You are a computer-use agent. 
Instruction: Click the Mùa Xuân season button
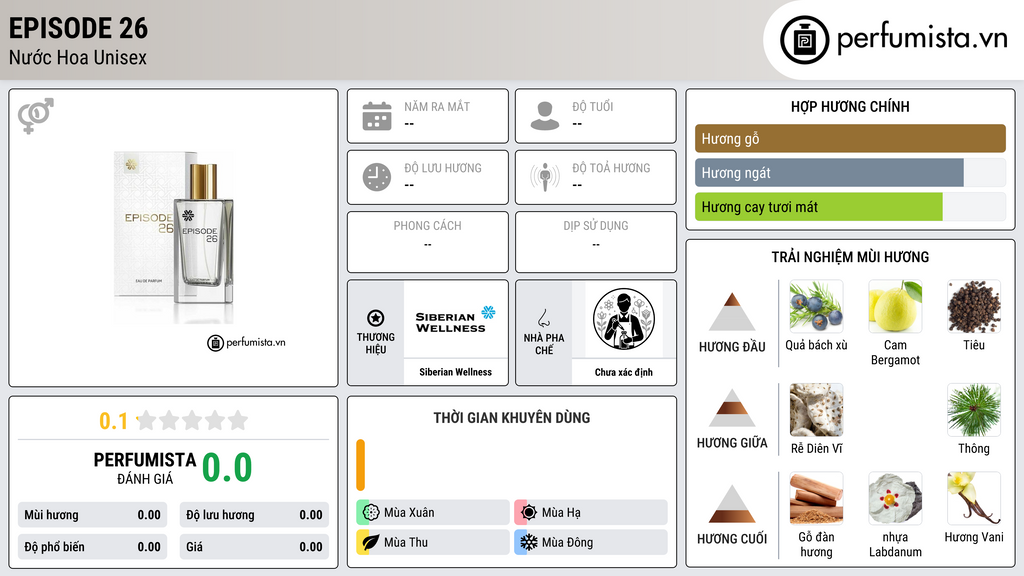(x=433, y=513)
